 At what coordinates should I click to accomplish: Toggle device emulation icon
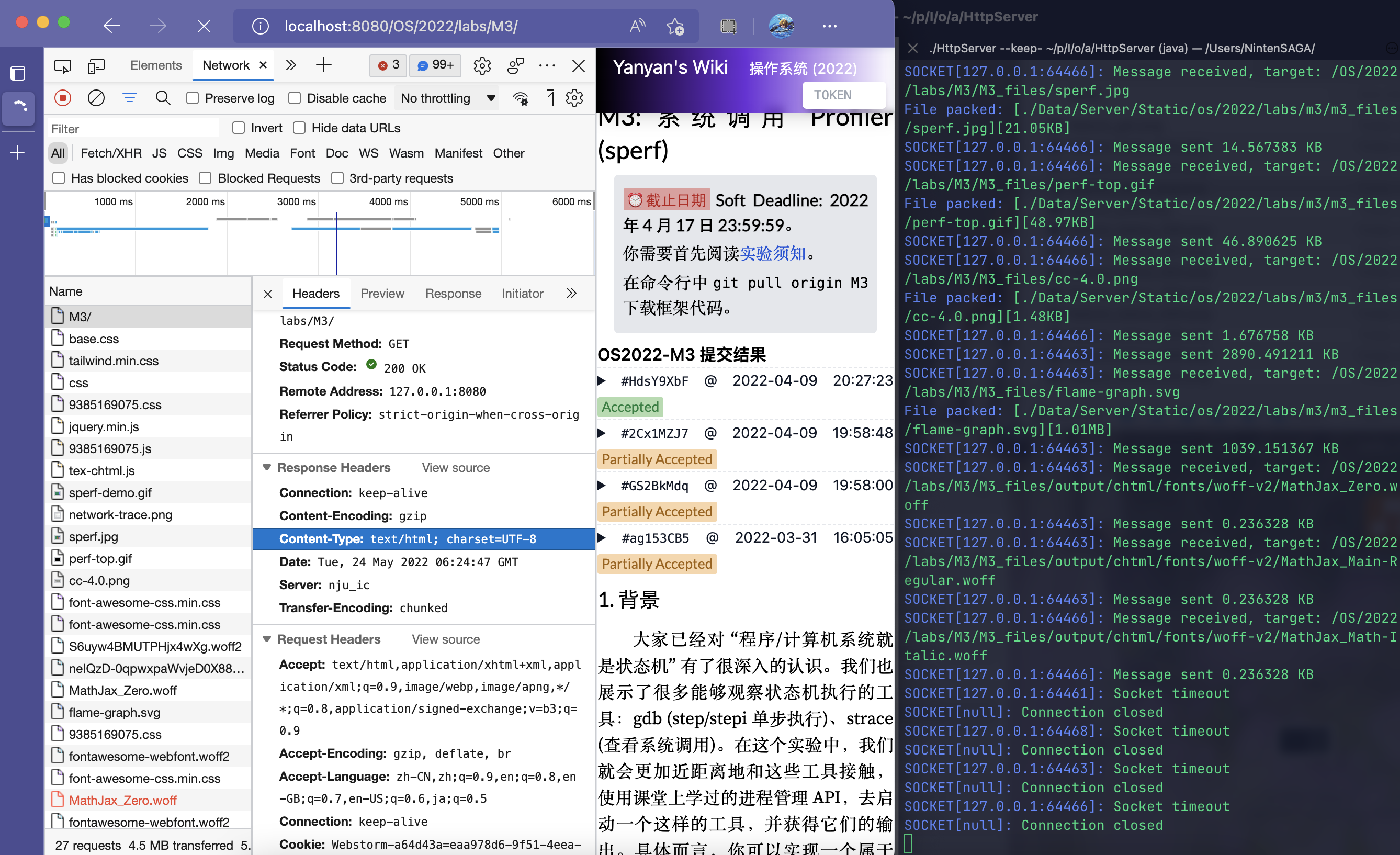pos(96,65)
